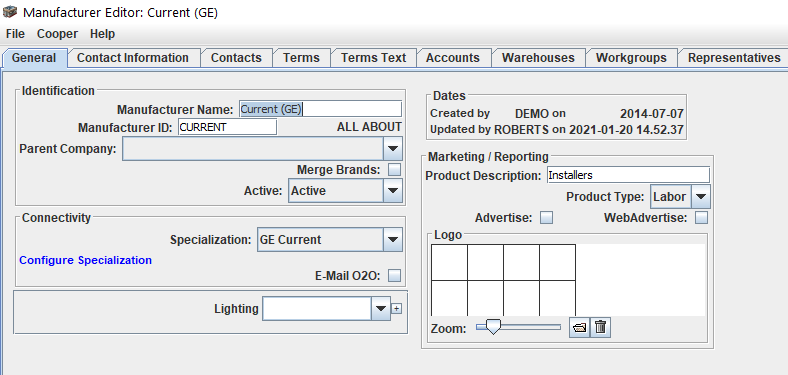Switch to the Terms Text tab
The image size is (788, 375).
pyautogui.click(x=373, y=58)
